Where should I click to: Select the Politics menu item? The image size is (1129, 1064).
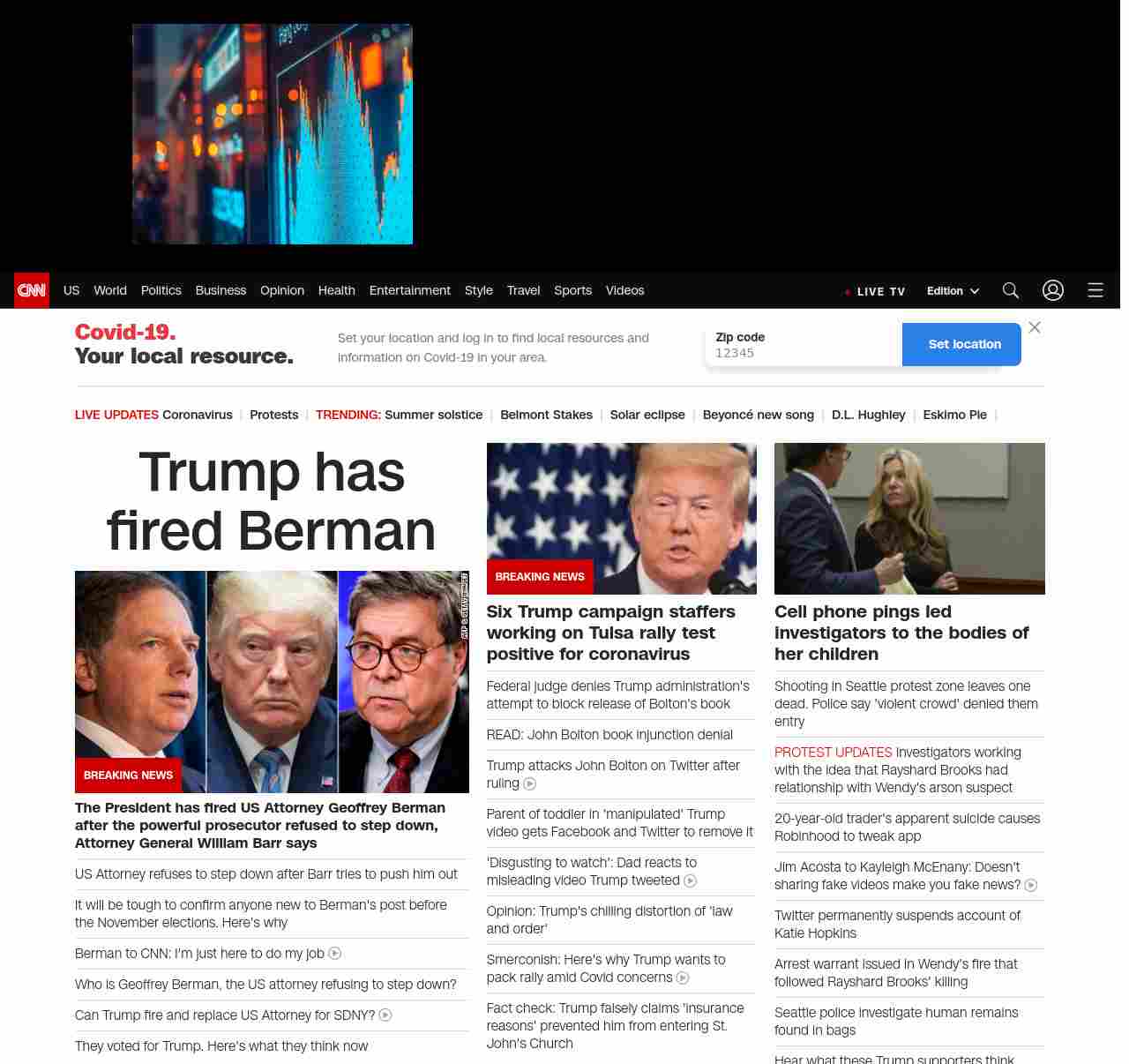(161, 290)
